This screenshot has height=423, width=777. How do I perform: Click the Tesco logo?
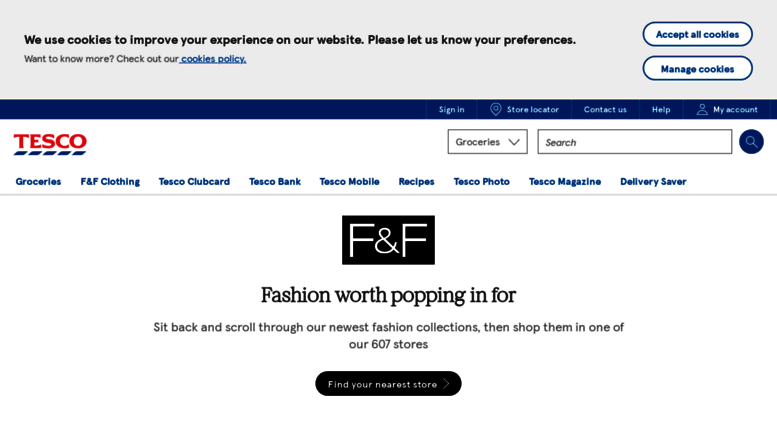coord(50,144)
